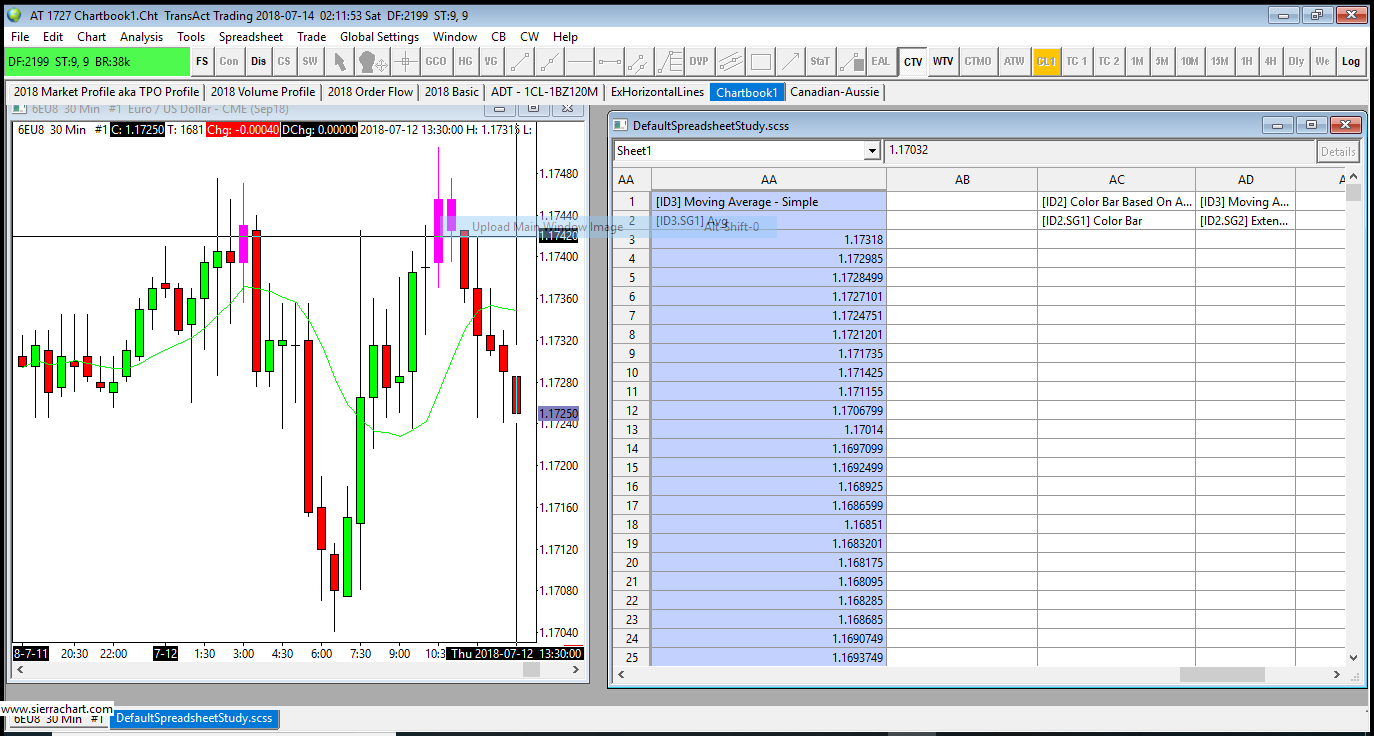
Task: Select the hand move tool
Action: click(372, 61)
